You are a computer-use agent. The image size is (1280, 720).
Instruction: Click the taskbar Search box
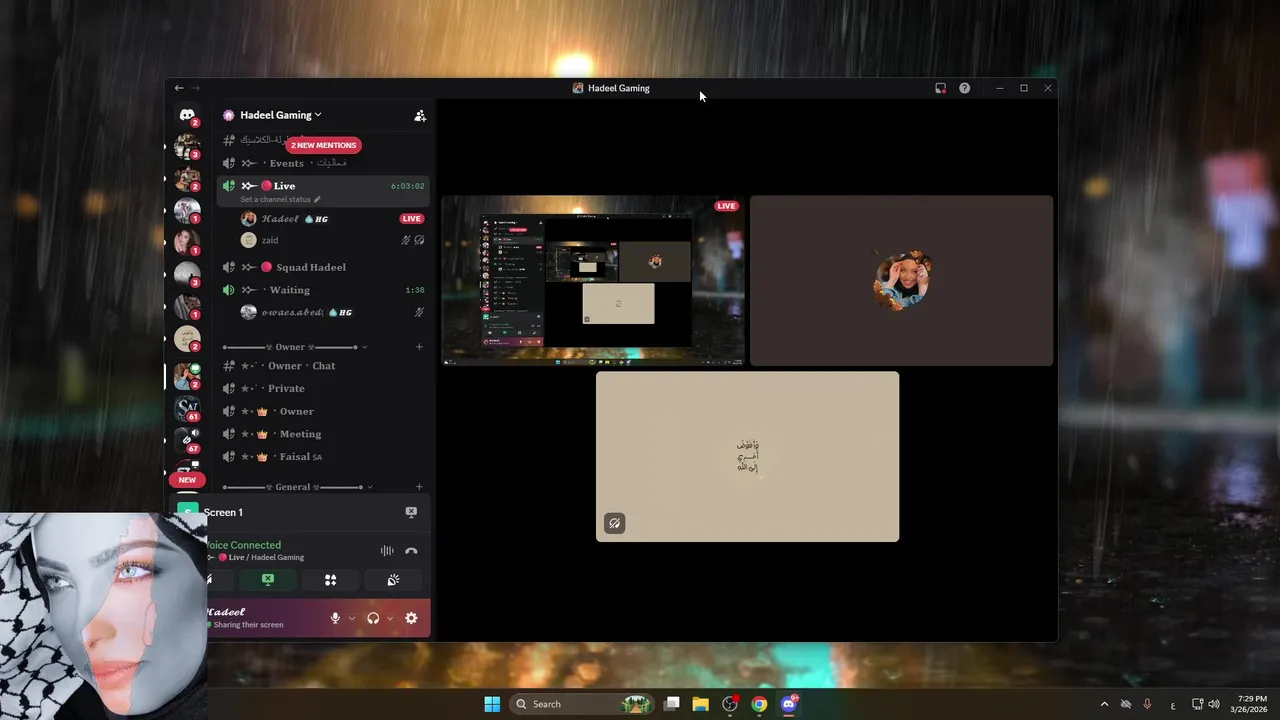coord(582,704)
